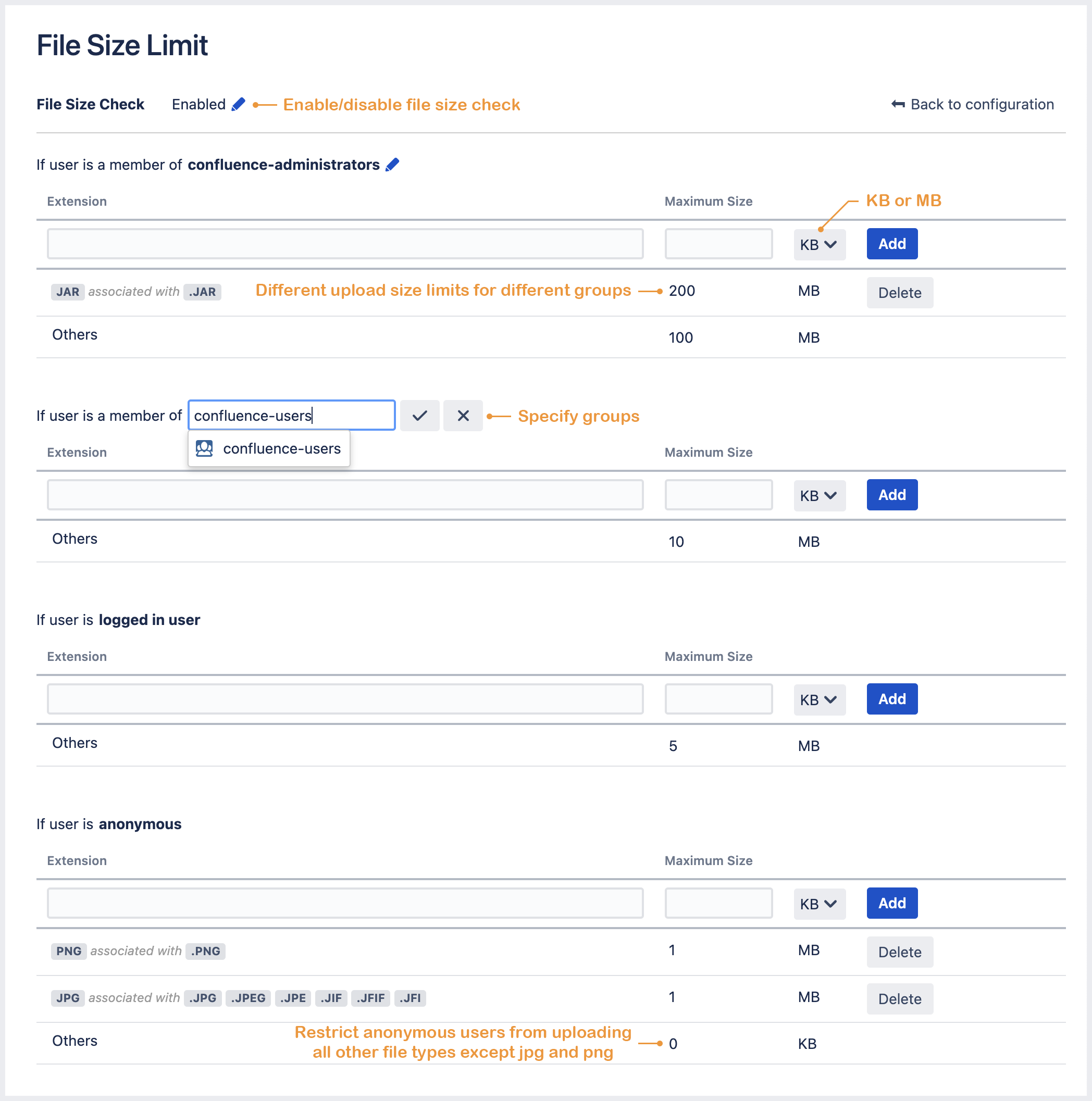This screenshot has height=1101, width=1092.
Task: Click Extension input field in administrators section
Action: pyautogui.click(x=345, y=244)
